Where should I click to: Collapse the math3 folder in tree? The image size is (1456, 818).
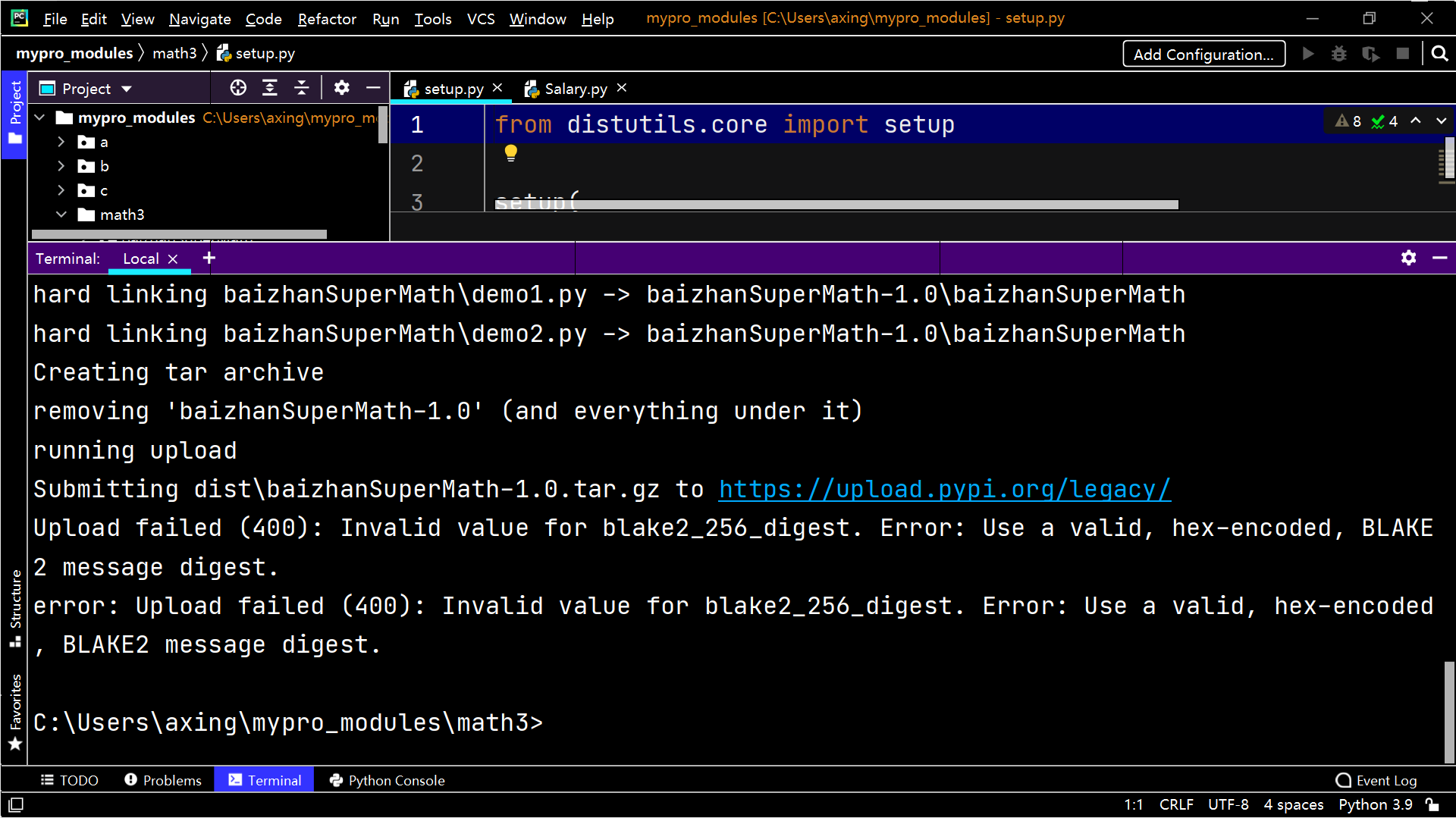click(61, 215)
